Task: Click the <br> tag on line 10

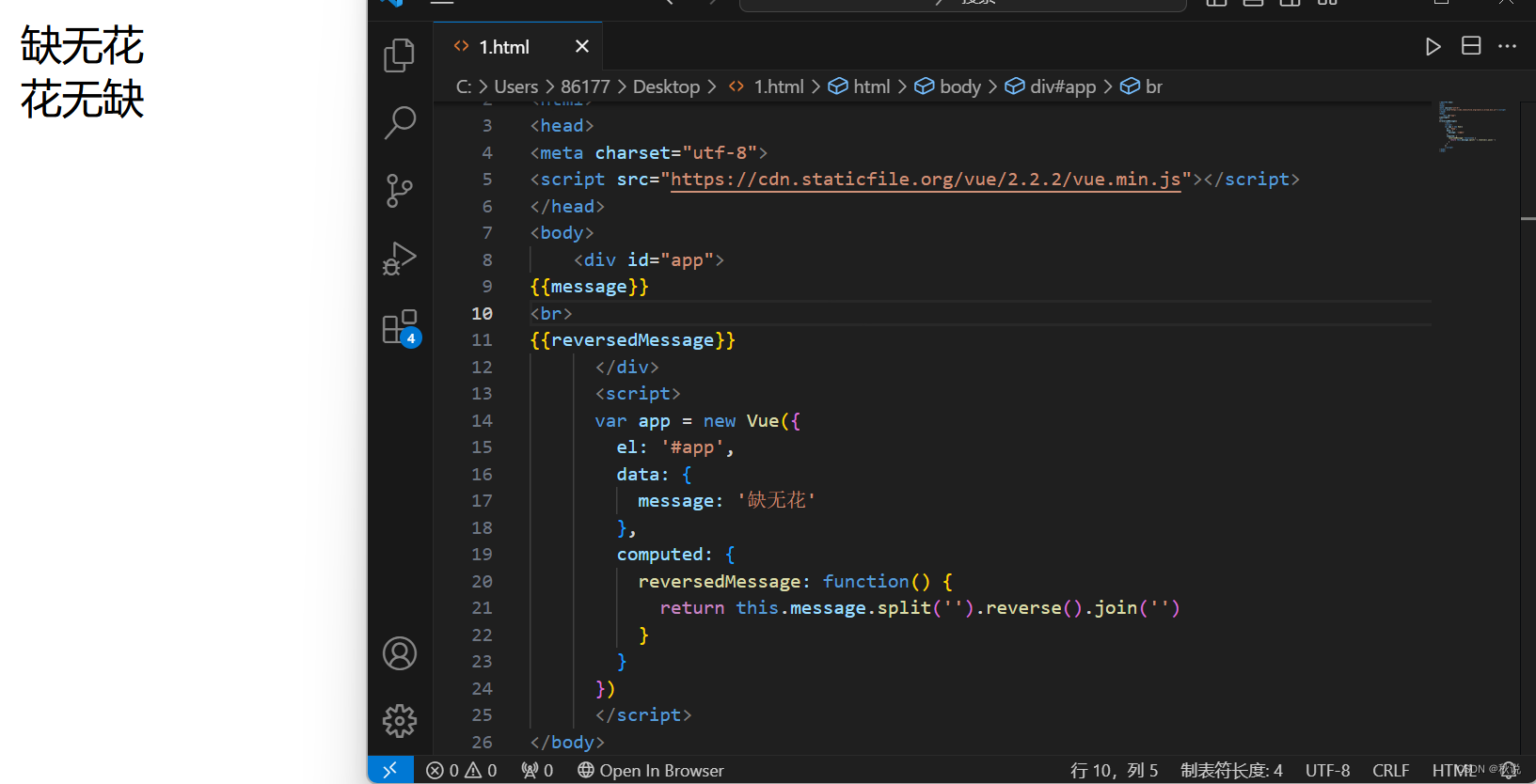Action: click(551, 314)
